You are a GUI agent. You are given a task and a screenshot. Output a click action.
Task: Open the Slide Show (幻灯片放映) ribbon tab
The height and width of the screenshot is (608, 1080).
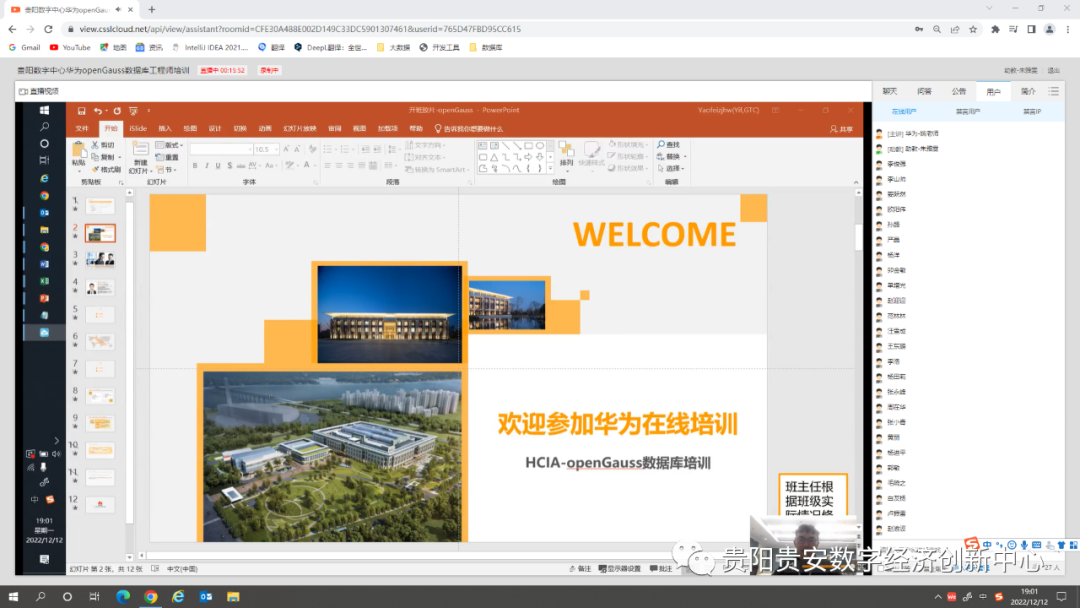click(300, 129)
